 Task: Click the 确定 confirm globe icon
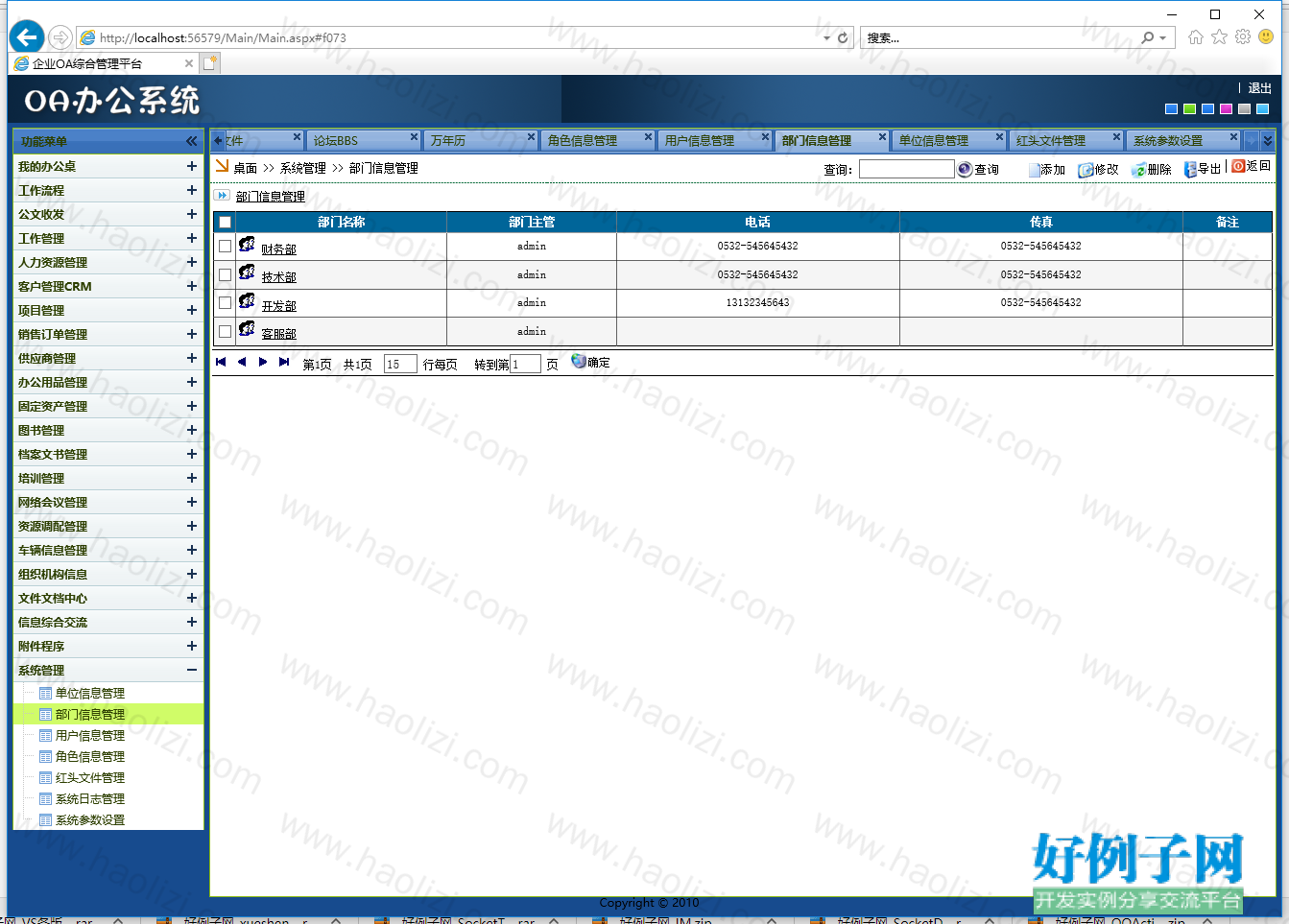click(x=579, y=361)
